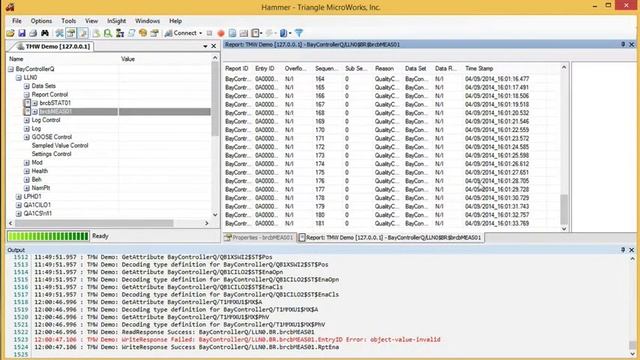Expand the QA1CILO1 node
Viewport: 640px width, 360px height.
coord(19,205)
